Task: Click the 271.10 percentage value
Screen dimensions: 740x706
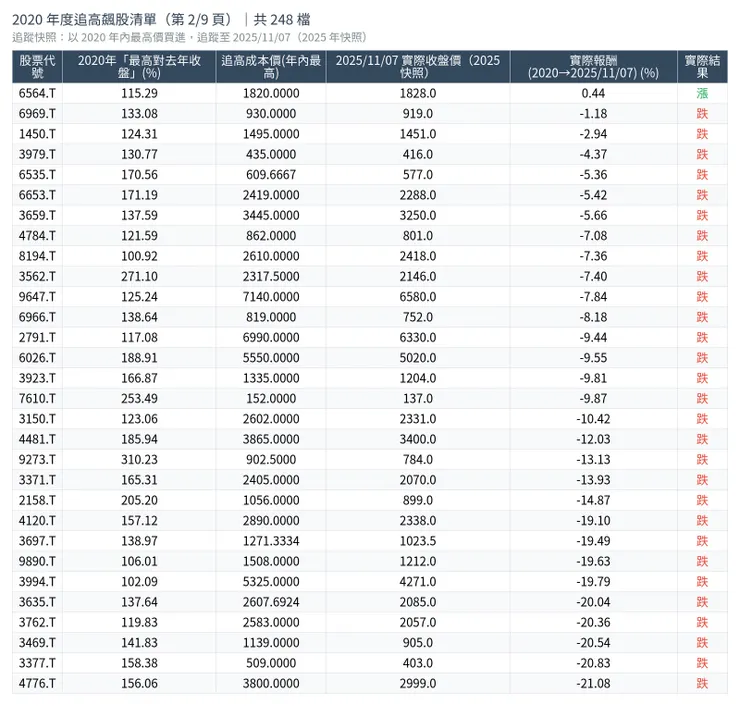Action: (139, 276)
